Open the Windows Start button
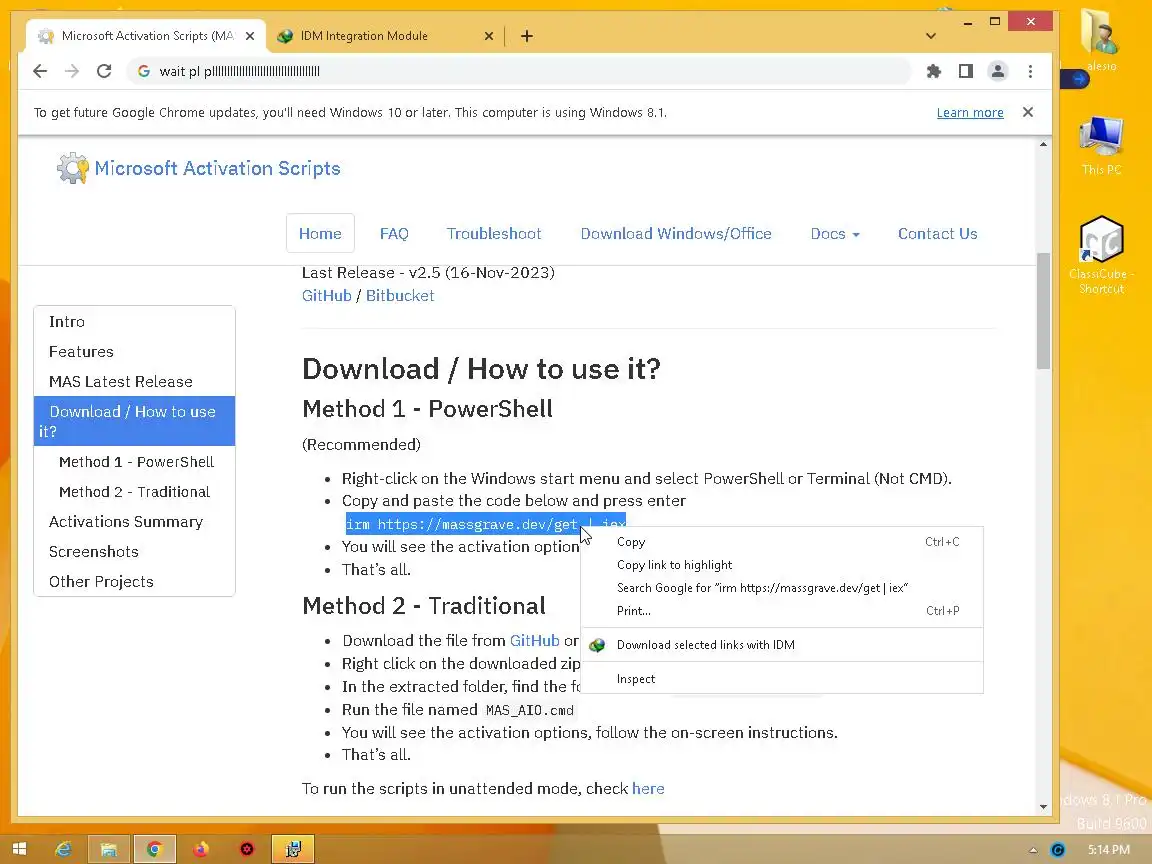 coord(20,849)
